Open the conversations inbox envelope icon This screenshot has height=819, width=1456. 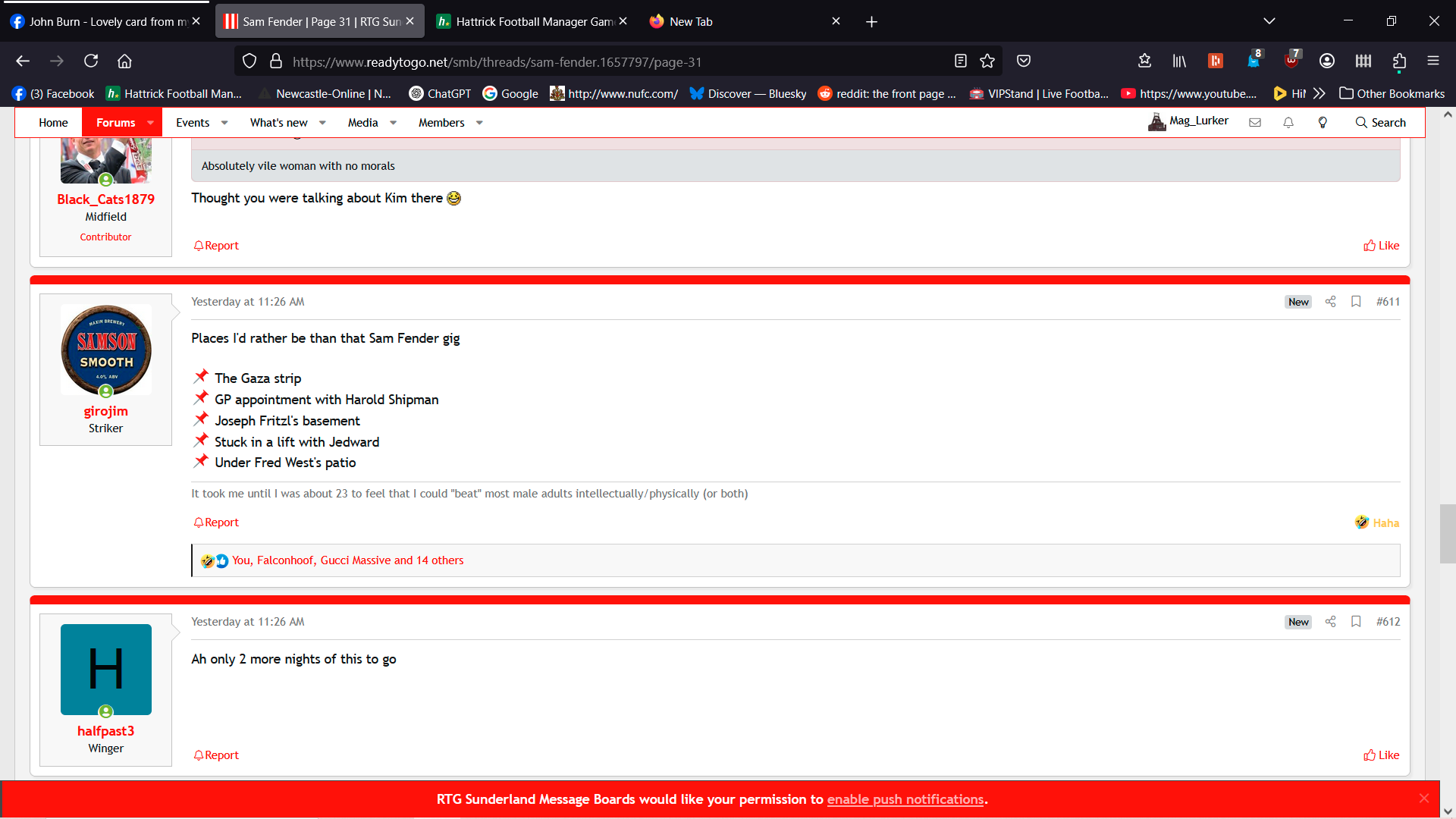pos(1255,123)
